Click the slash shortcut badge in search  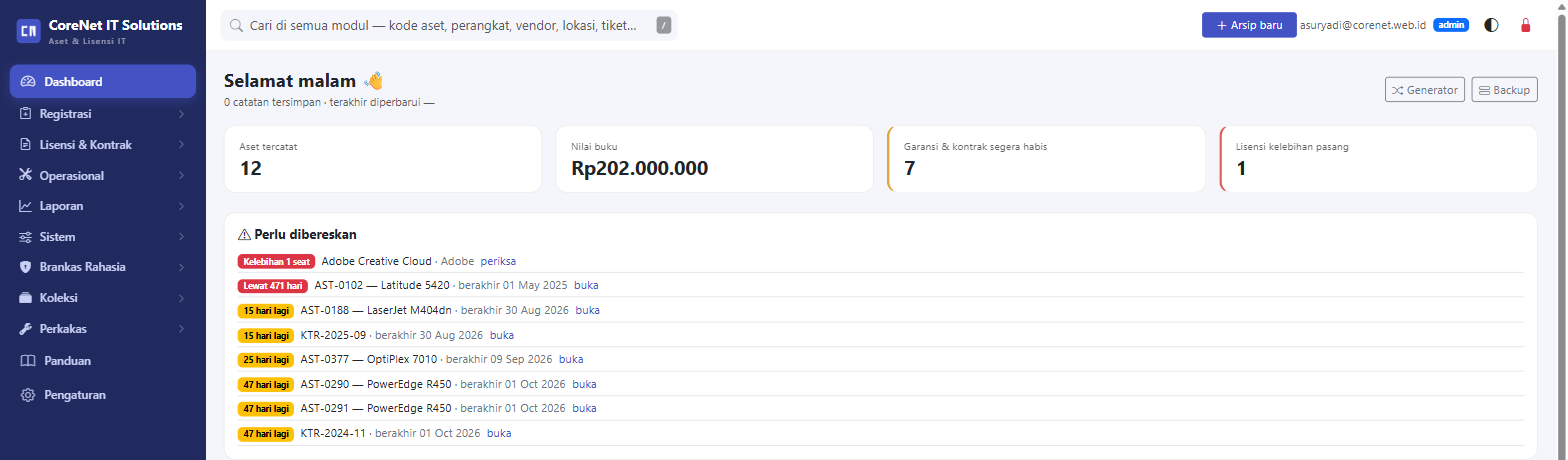(x=664, y=25)
